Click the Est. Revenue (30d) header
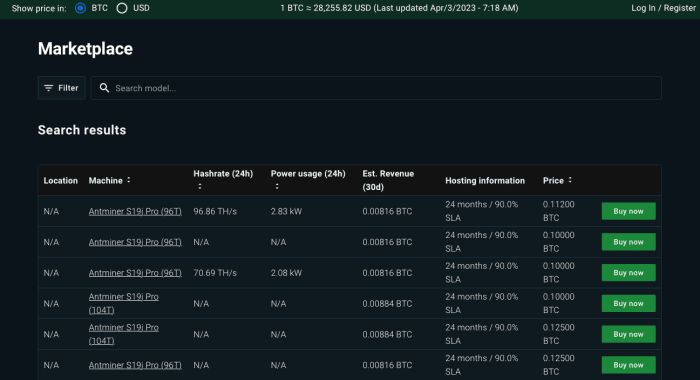Screen dimensions: 700x380 (388, 180)
